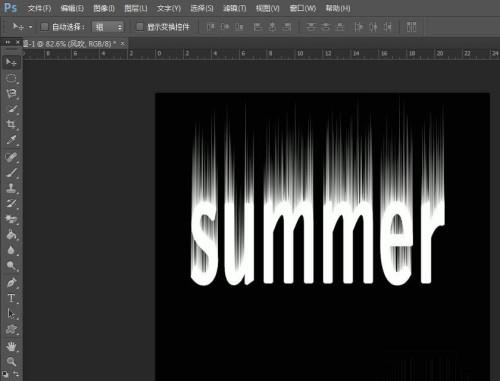500x381 pixels.
Task: Select the Clone Stamp tool
Action: (x=11, y=187)
